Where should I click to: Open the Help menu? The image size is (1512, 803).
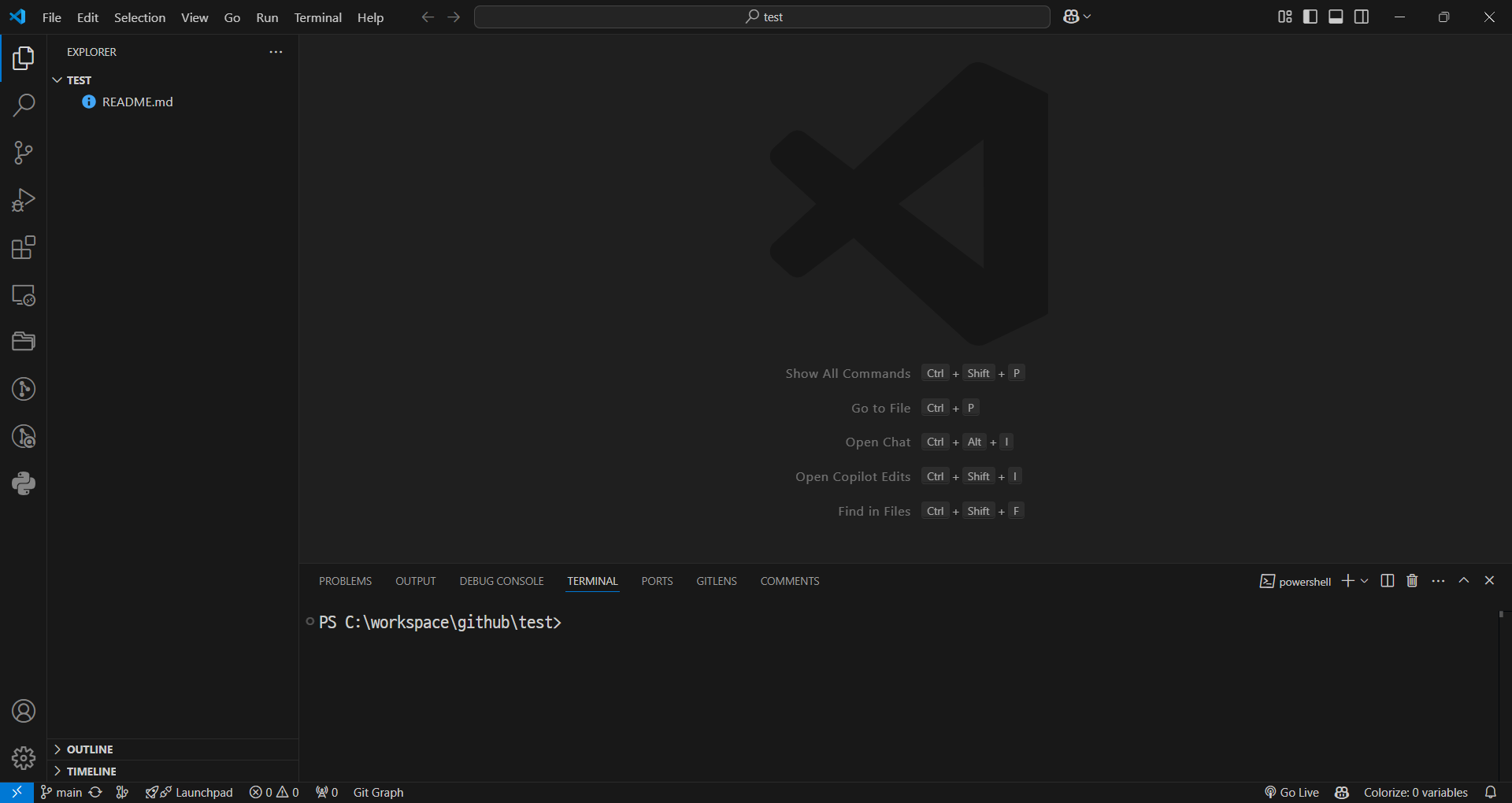[370, 17]
